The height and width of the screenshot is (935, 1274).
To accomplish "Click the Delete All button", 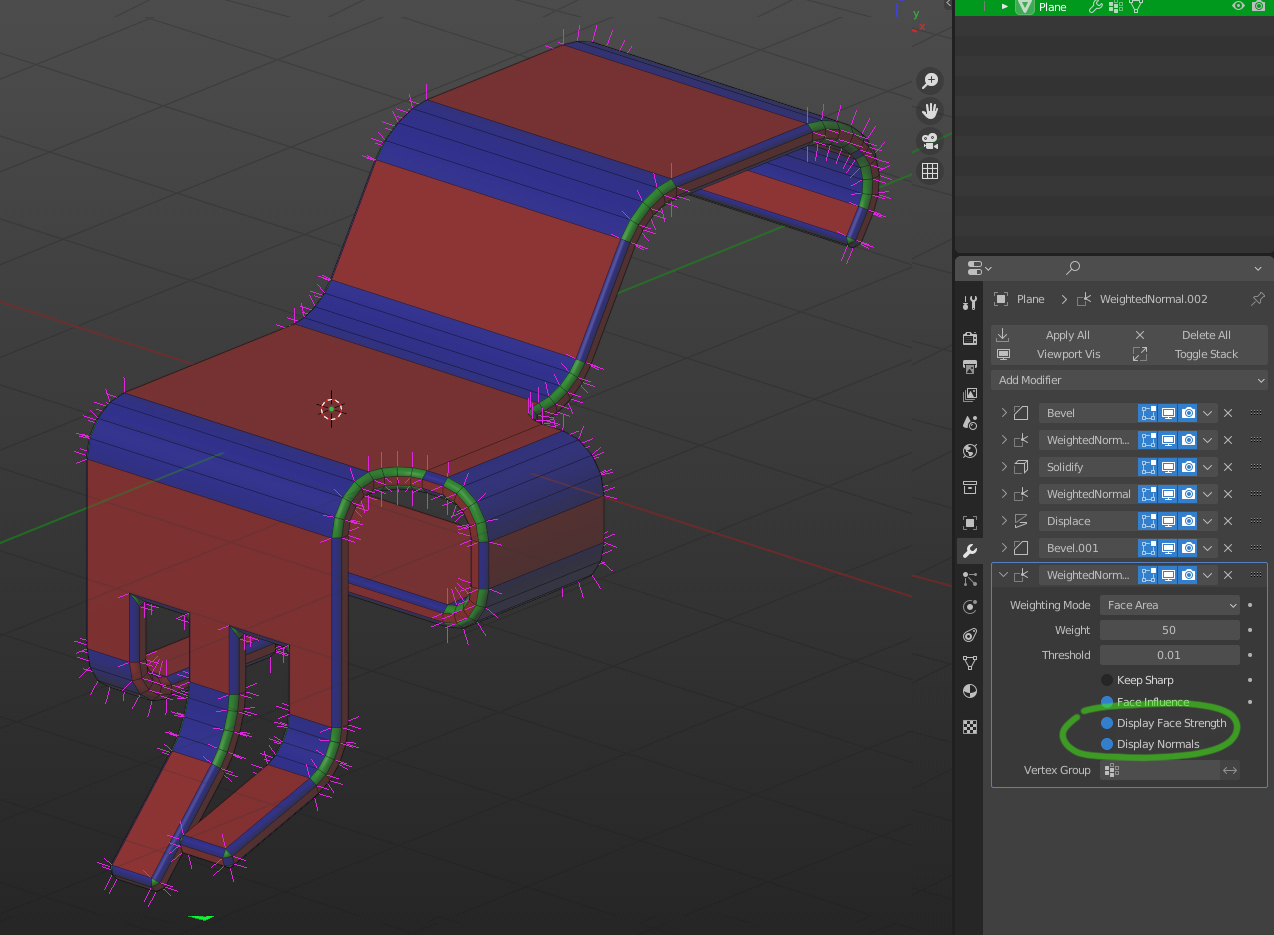I will click(x=1199, y=335).
